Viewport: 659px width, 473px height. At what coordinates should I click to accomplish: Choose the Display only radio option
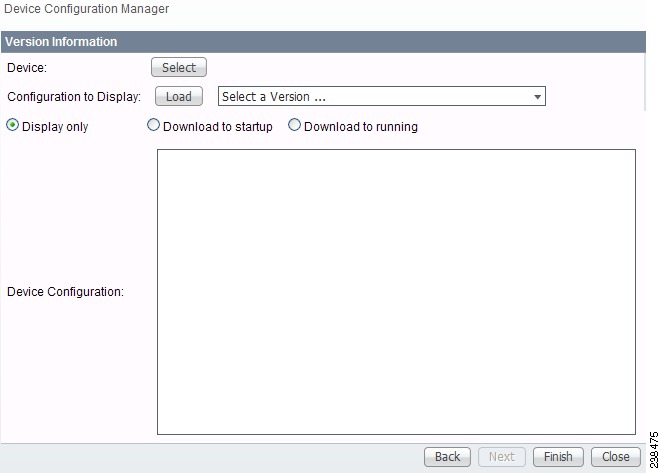[x=13, y=125]
